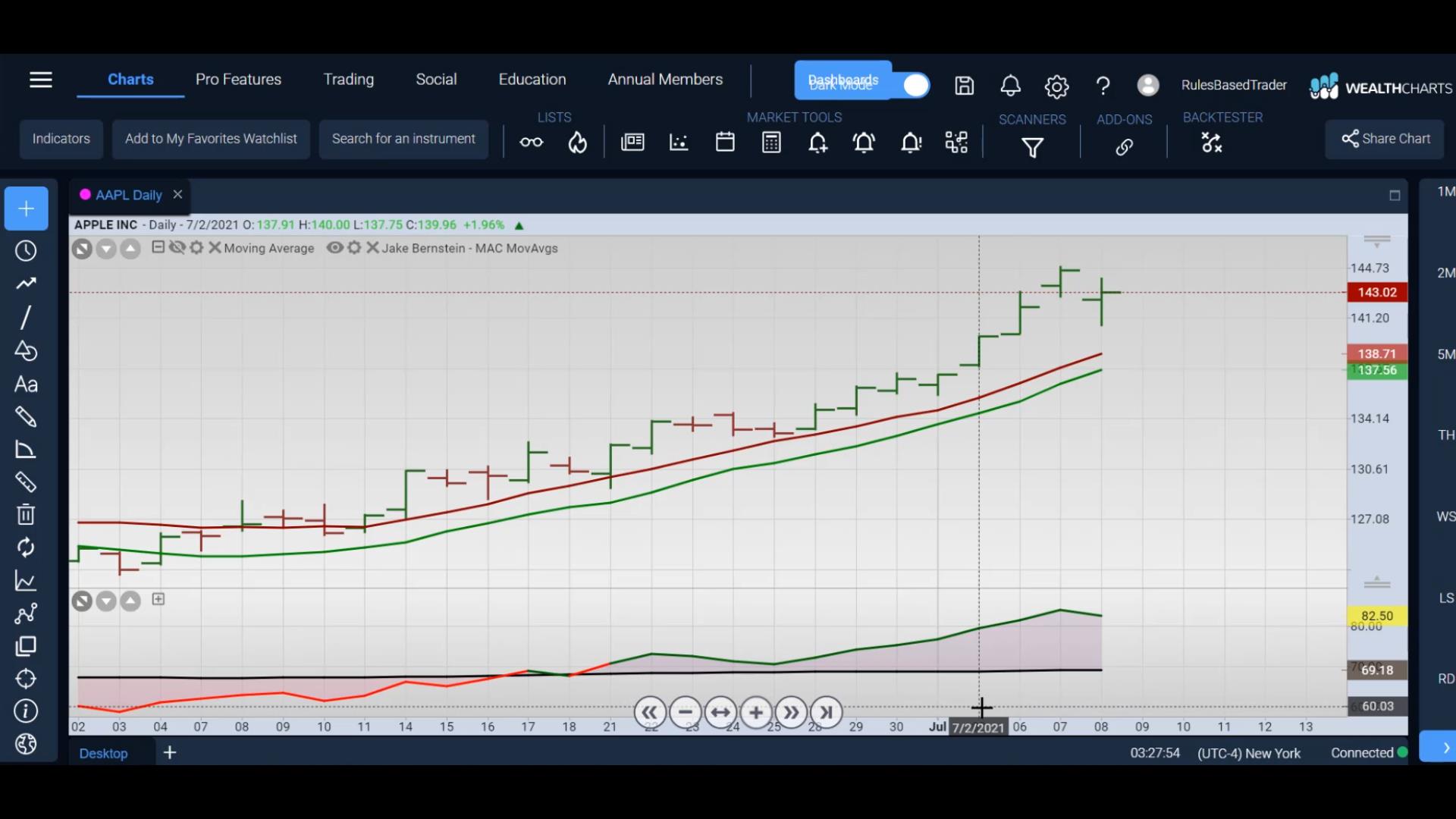
Task: Open the hot list flame icon
Action: 578,143
